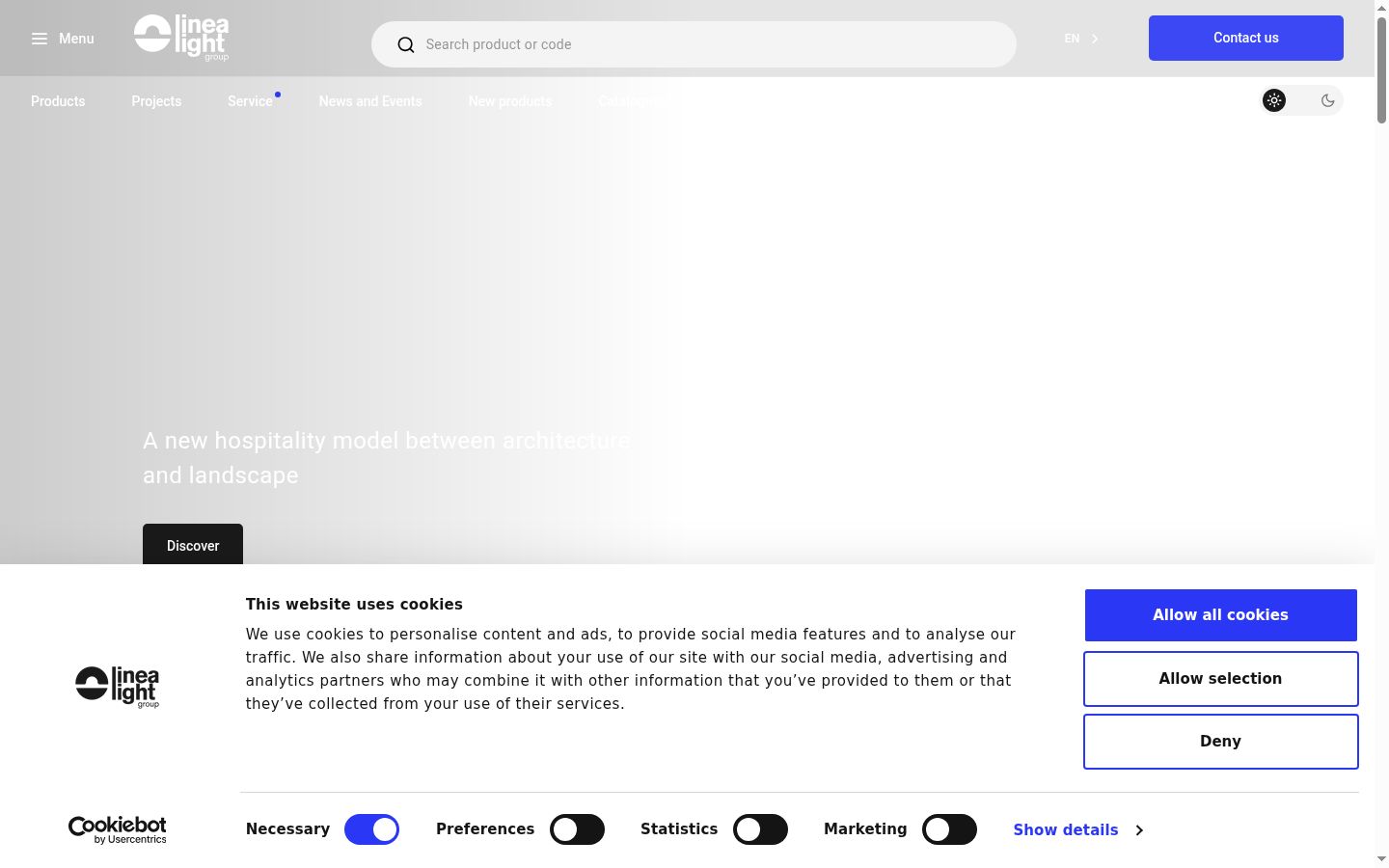
Task: Click Allow all cookies
Action: pyautogui.click(x=1220, y=614)
